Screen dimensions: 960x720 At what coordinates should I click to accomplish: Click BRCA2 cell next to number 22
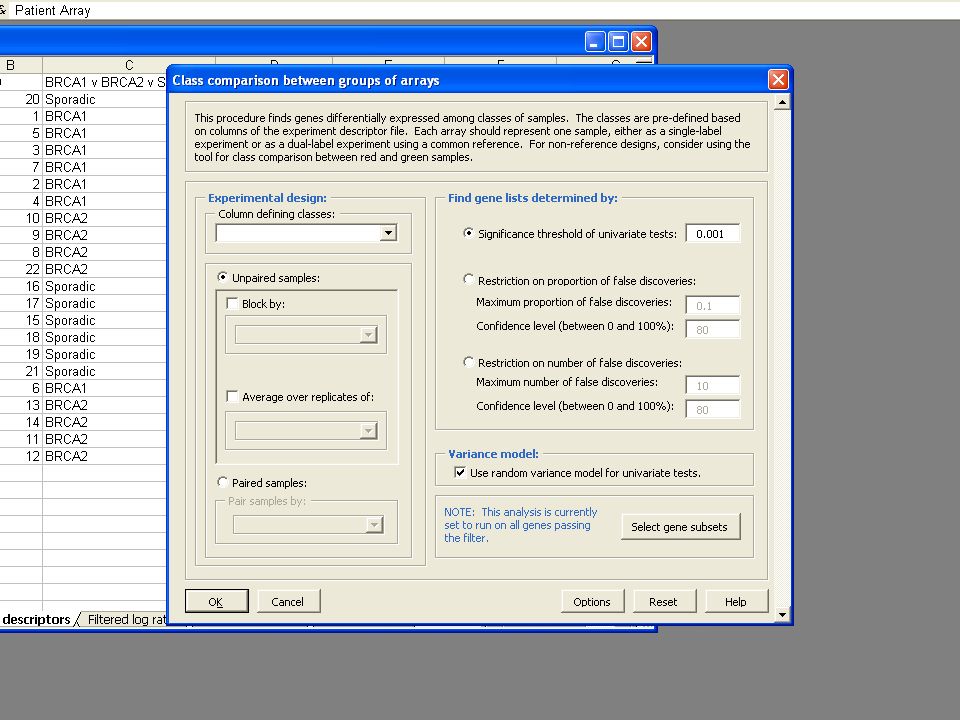click(105, 269)
